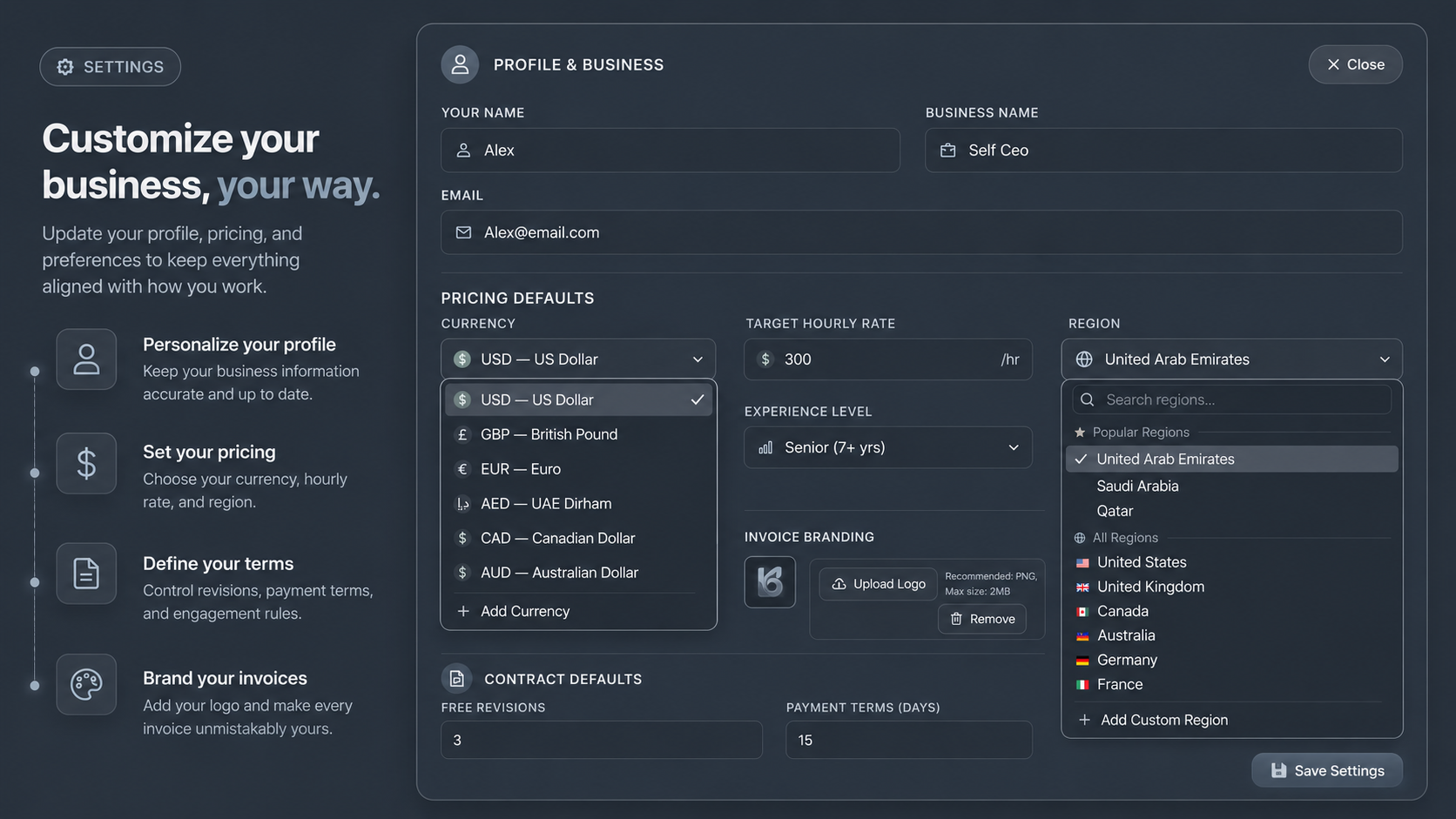Focus the Search regions input field
Image resolution: width=1456 pixels, height=819 pixels.
[x=1231, y=399]
